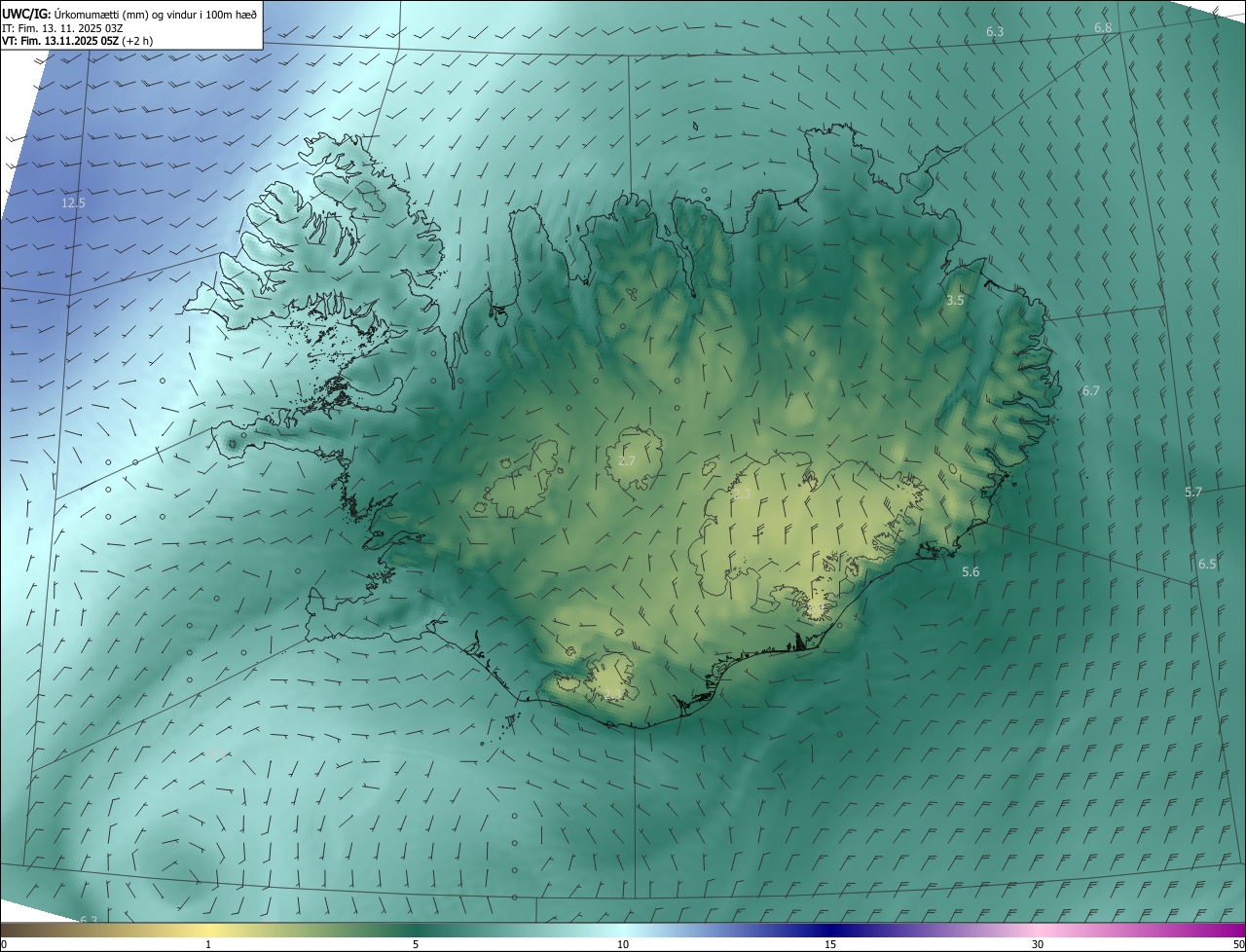1246x952 pixels.
Task: Click the 1 tick label on the color scale
Action: tap(208, 945)
